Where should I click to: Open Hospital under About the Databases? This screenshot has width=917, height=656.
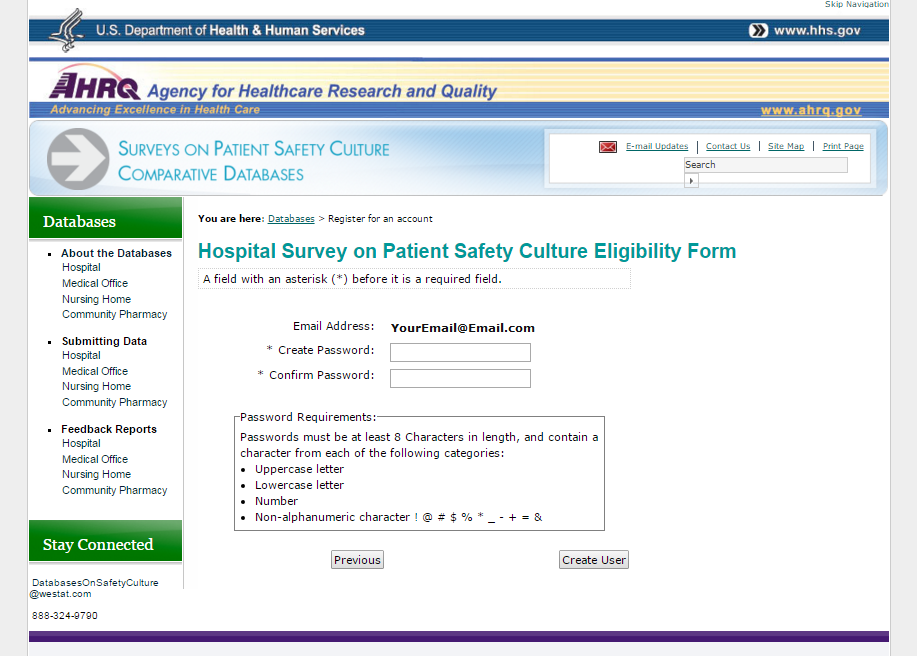81,267
